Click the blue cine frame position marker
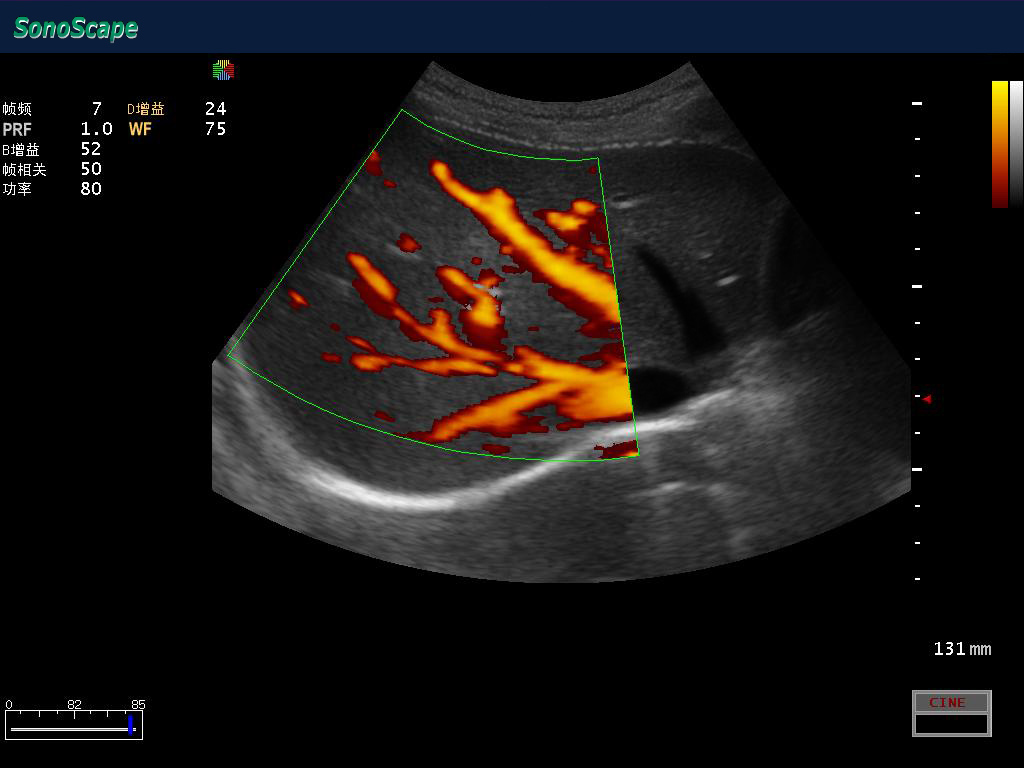 pos(130,724)
